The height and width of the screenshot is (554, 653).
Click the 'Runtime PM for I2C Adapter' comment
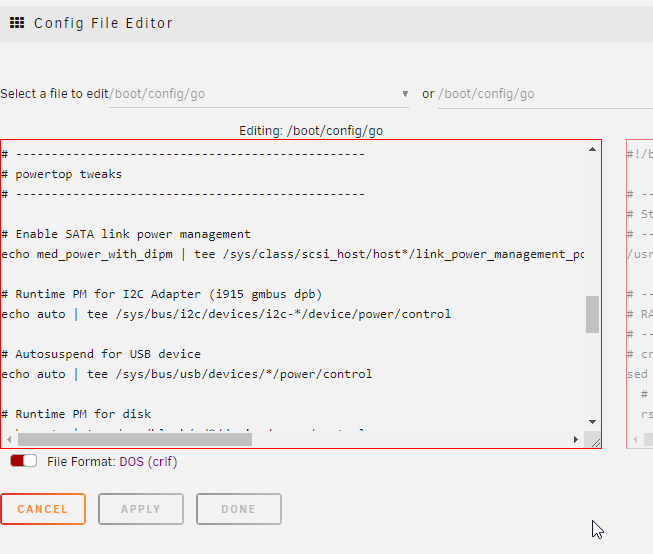(162, 294)
